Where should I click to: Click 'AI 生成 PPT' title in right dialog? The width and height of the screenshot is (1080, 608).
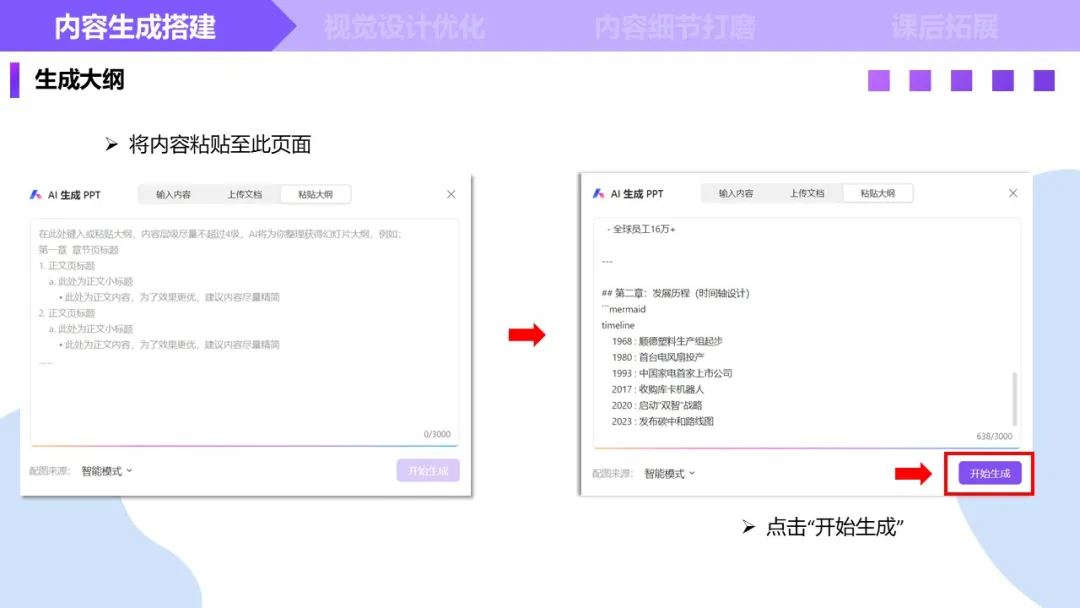pos(636,193)
